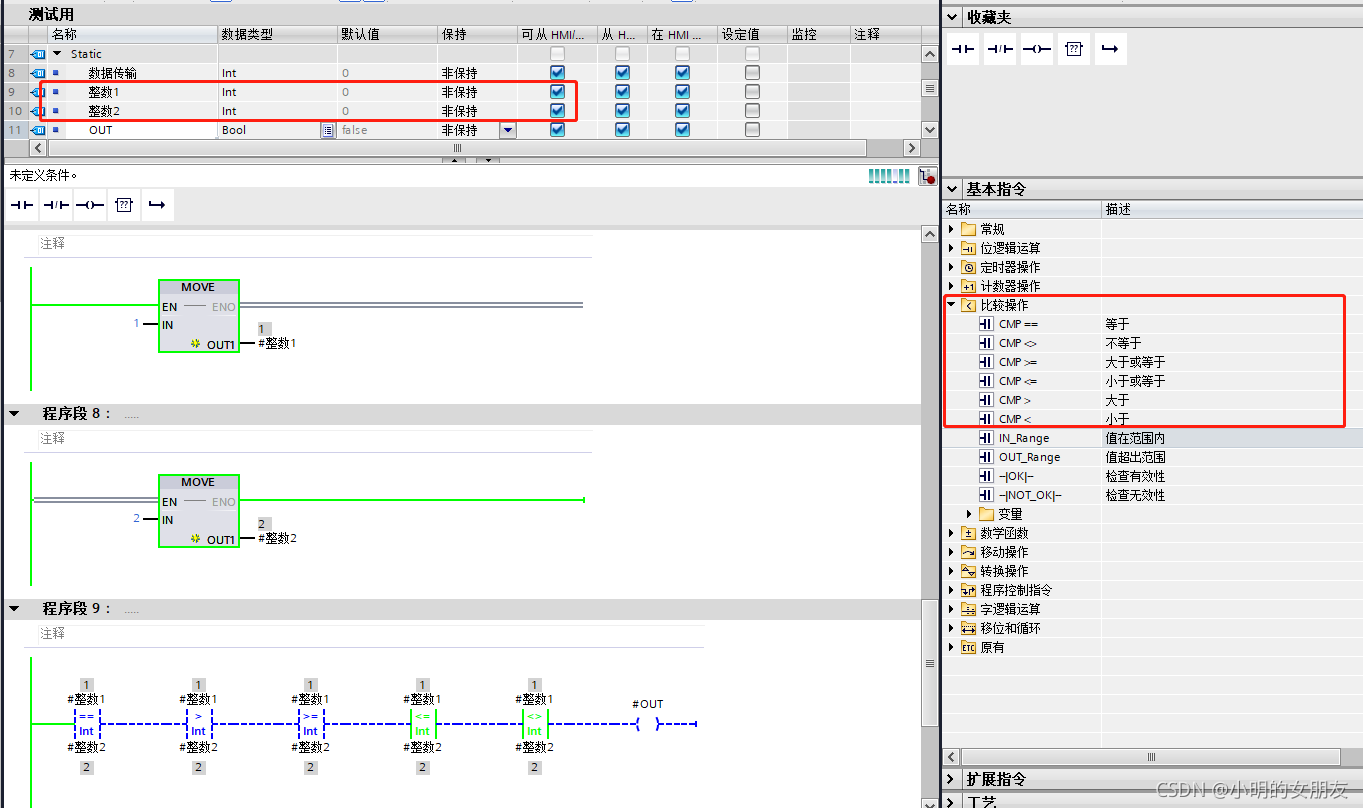
Task: Toggle HMI accessible checkbox for 整数1
Action: pos(557,92)
